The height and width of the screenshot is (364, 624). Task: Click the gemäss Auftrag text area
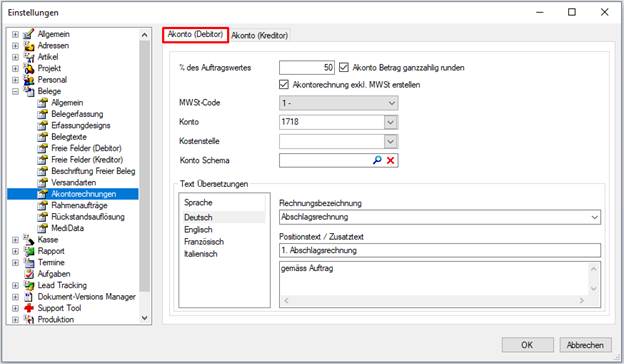[434, 278]
